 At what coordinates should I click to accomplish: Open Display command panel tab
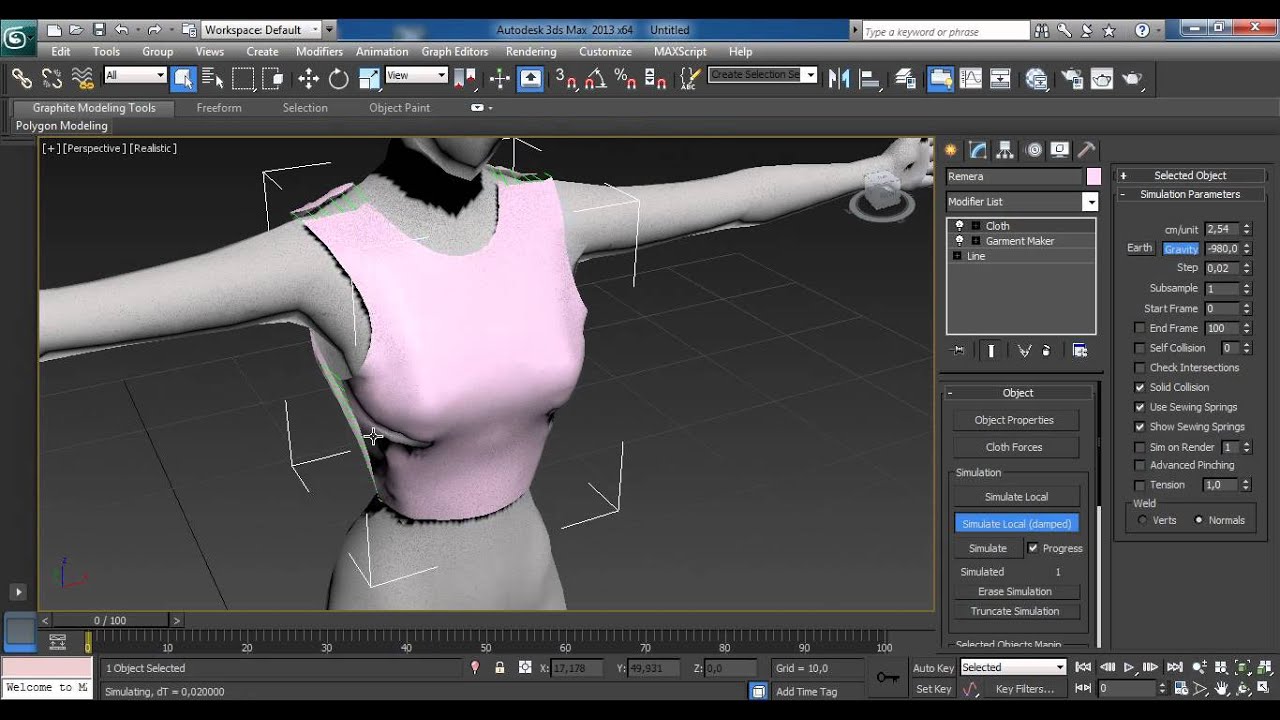pyautogui.click(x=1060, y=150)
